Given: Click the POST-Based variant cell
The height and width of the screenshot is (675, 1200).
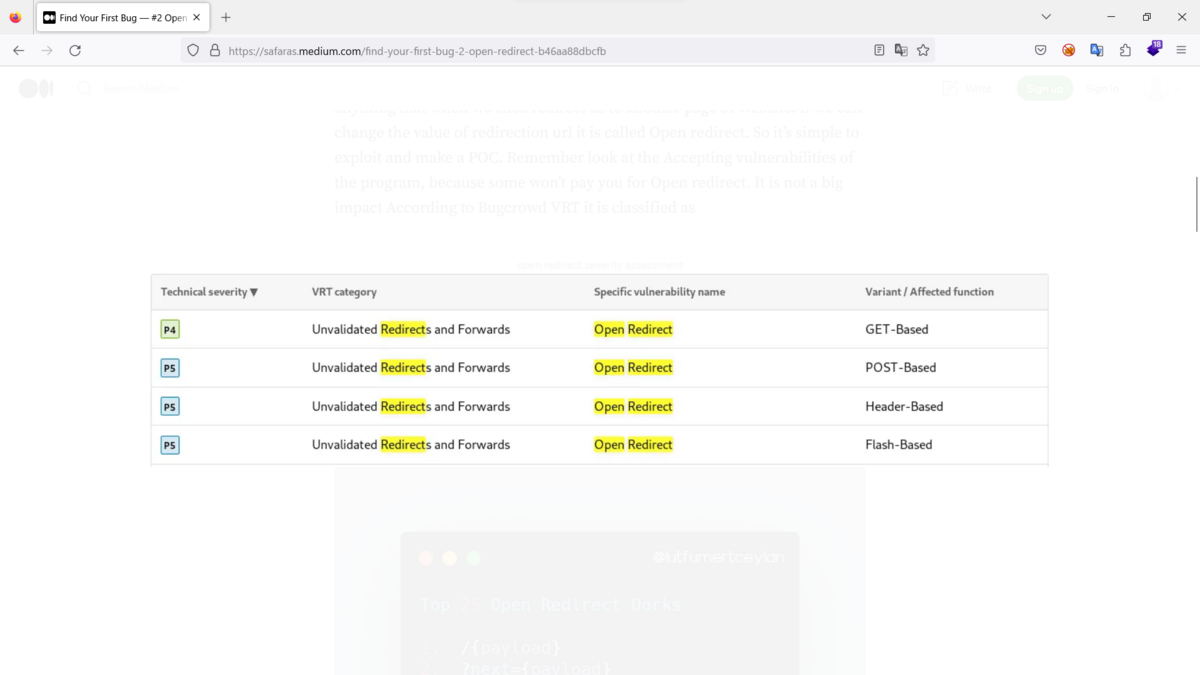Looking at the screenshot, I should (x=900, y=368).
